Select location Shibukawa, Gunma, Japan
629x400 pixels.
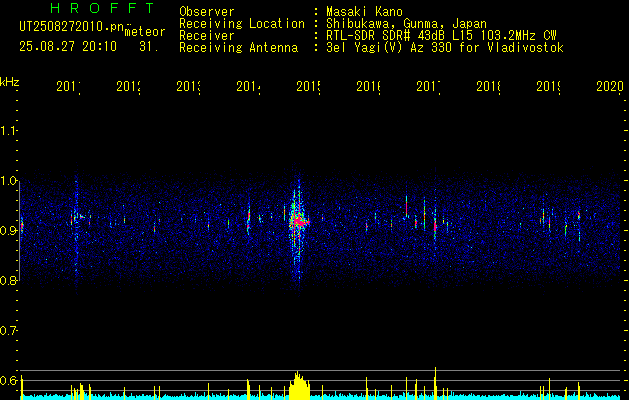click(406, 24)
